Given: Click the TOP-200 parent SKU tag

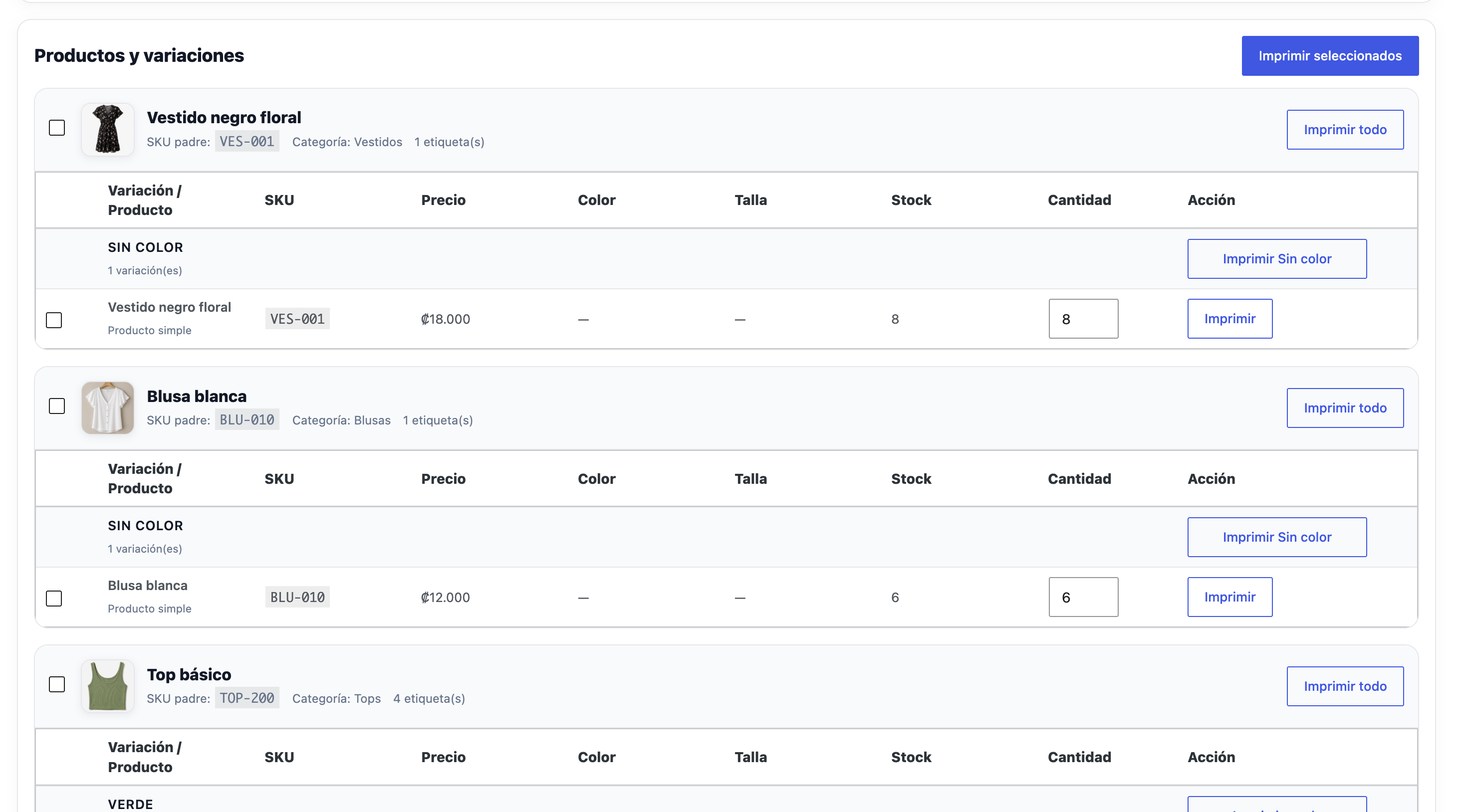Looking at the screenshot, I should pyautogui.click(x=246, y=698).
